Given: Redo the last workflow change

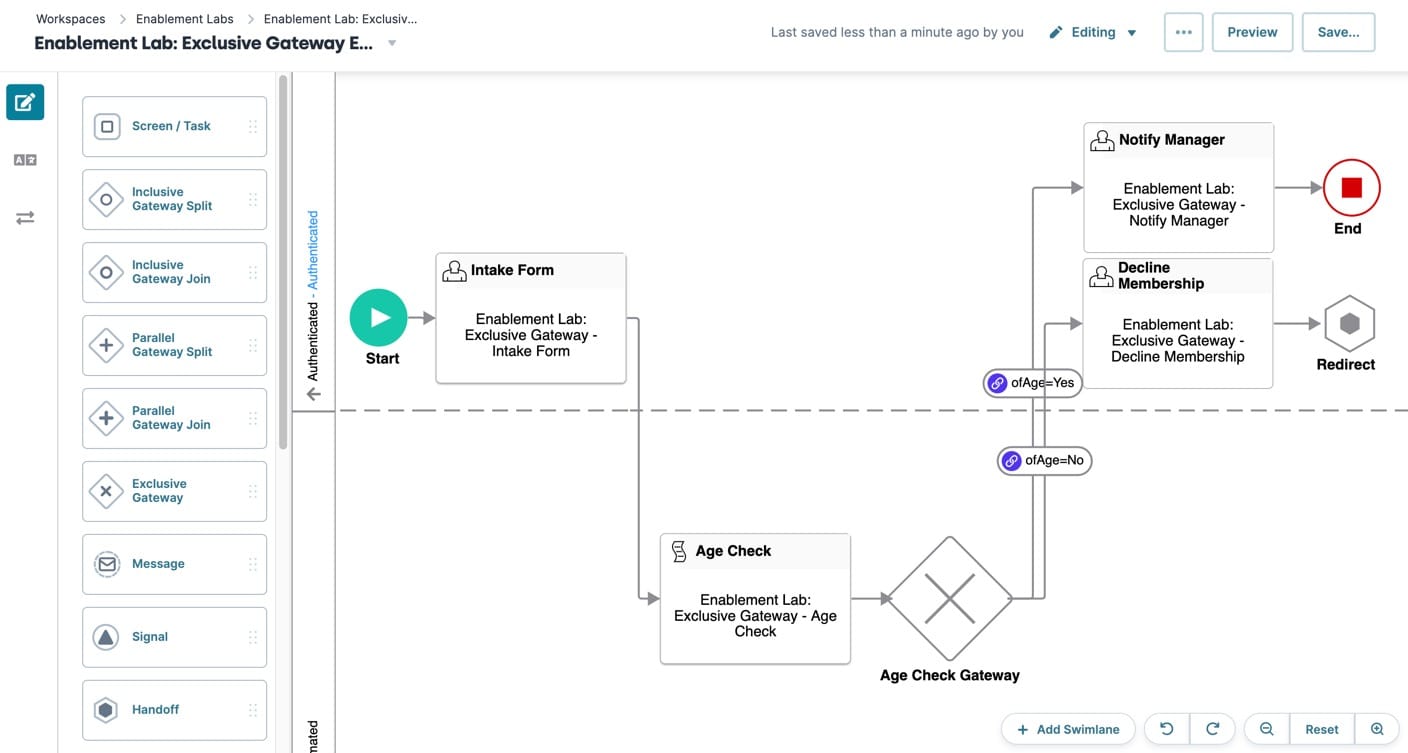Looking at the screenshot, I should (x=1212, y=729).
